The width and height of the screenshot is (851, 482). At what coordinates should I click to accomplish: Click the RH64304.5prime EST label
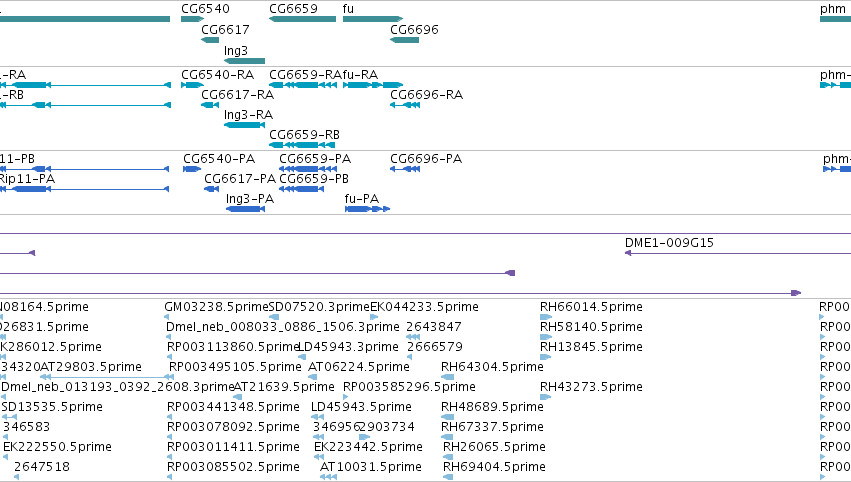492,367
